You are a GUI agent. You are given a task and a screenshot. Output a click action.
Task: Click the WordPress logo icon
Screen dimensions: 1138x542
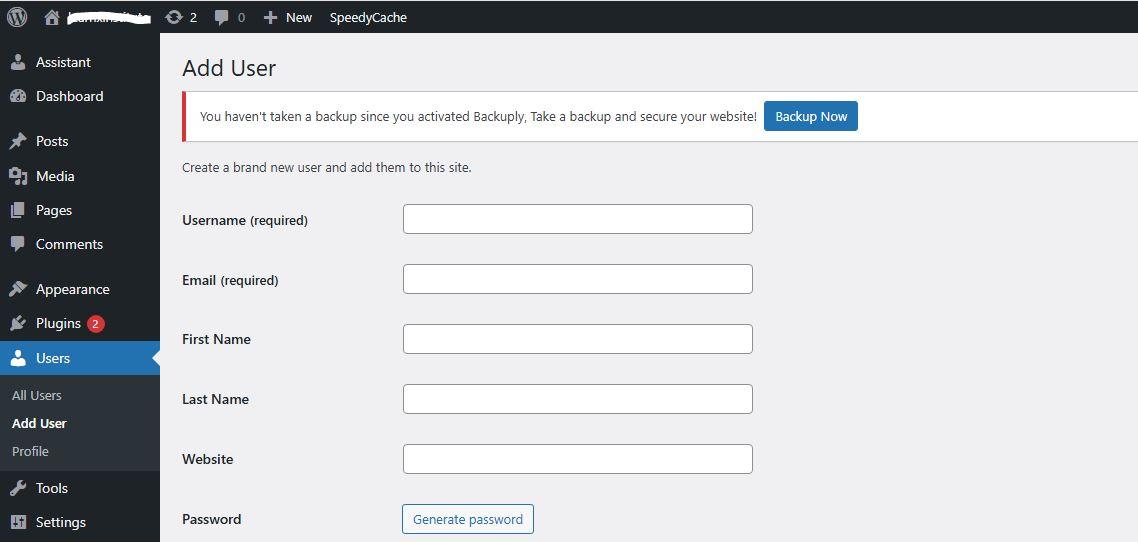click(x=17, y=17)
